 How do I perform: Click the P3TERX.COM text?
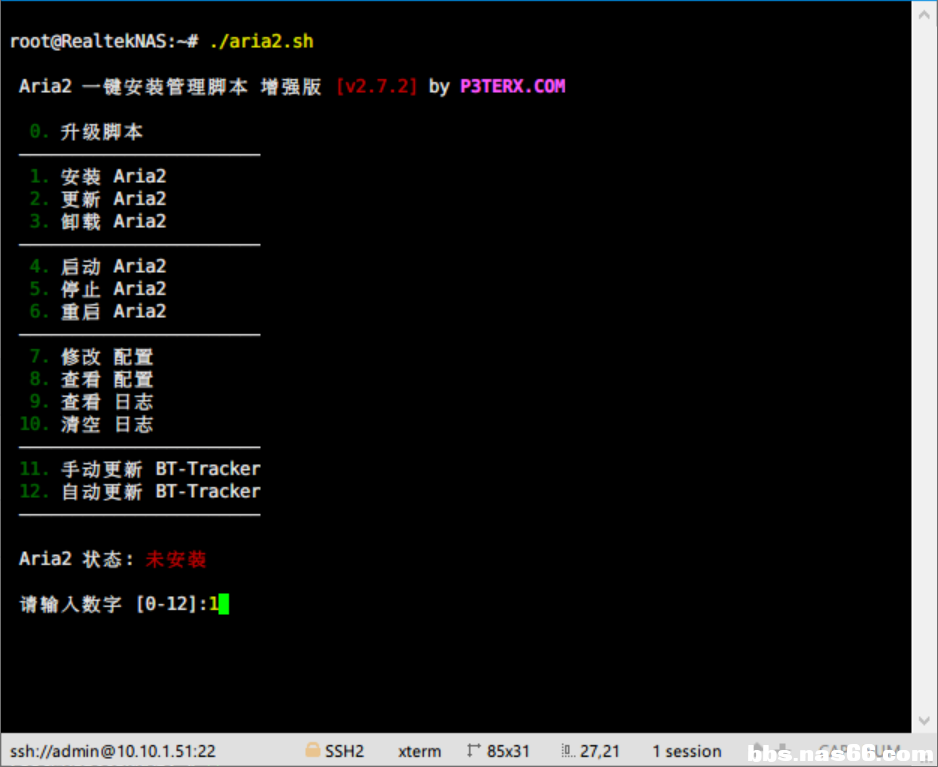coord(513,87)
